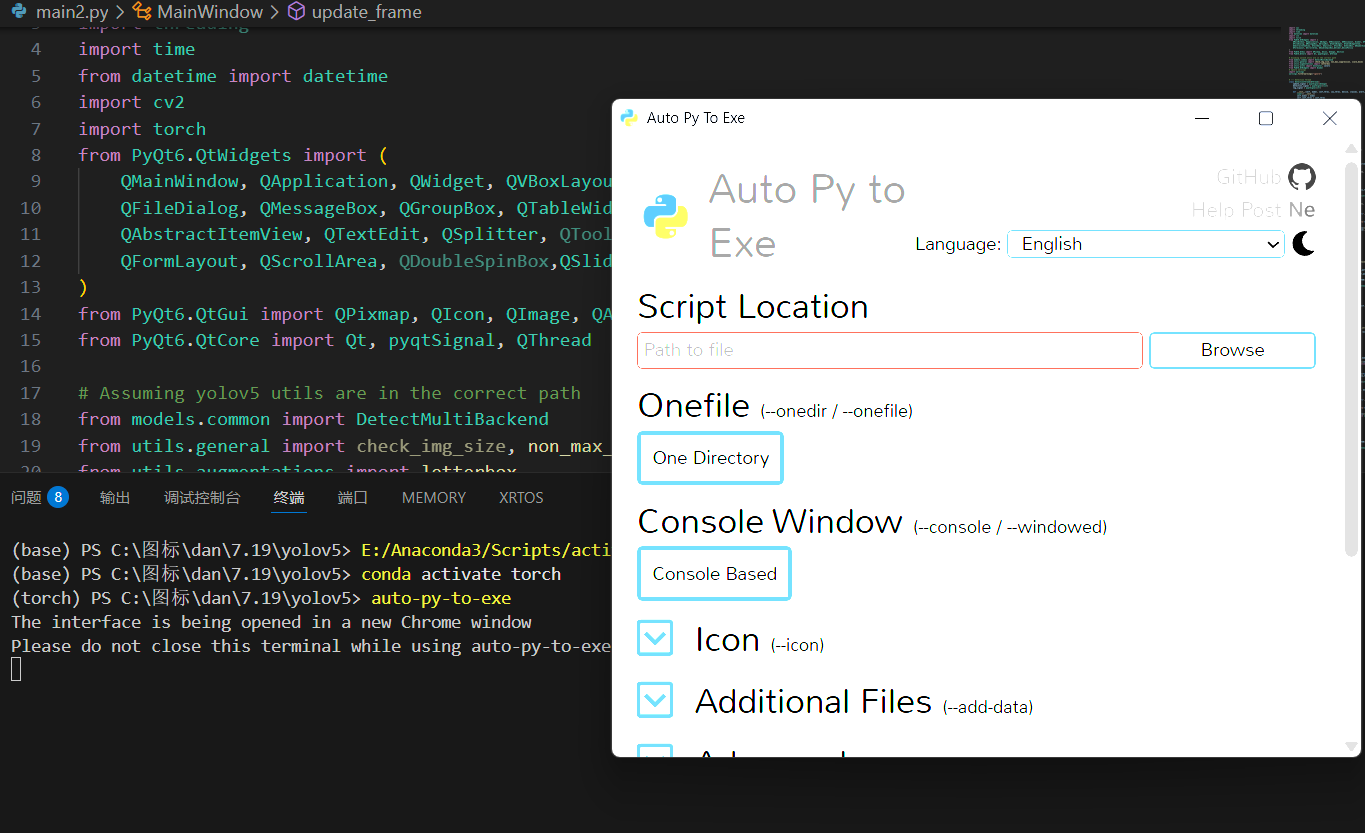Click the DetectMultiBackend import on line 18
The height and width of the screenshot is (833, 1365).
click(452, 419)
